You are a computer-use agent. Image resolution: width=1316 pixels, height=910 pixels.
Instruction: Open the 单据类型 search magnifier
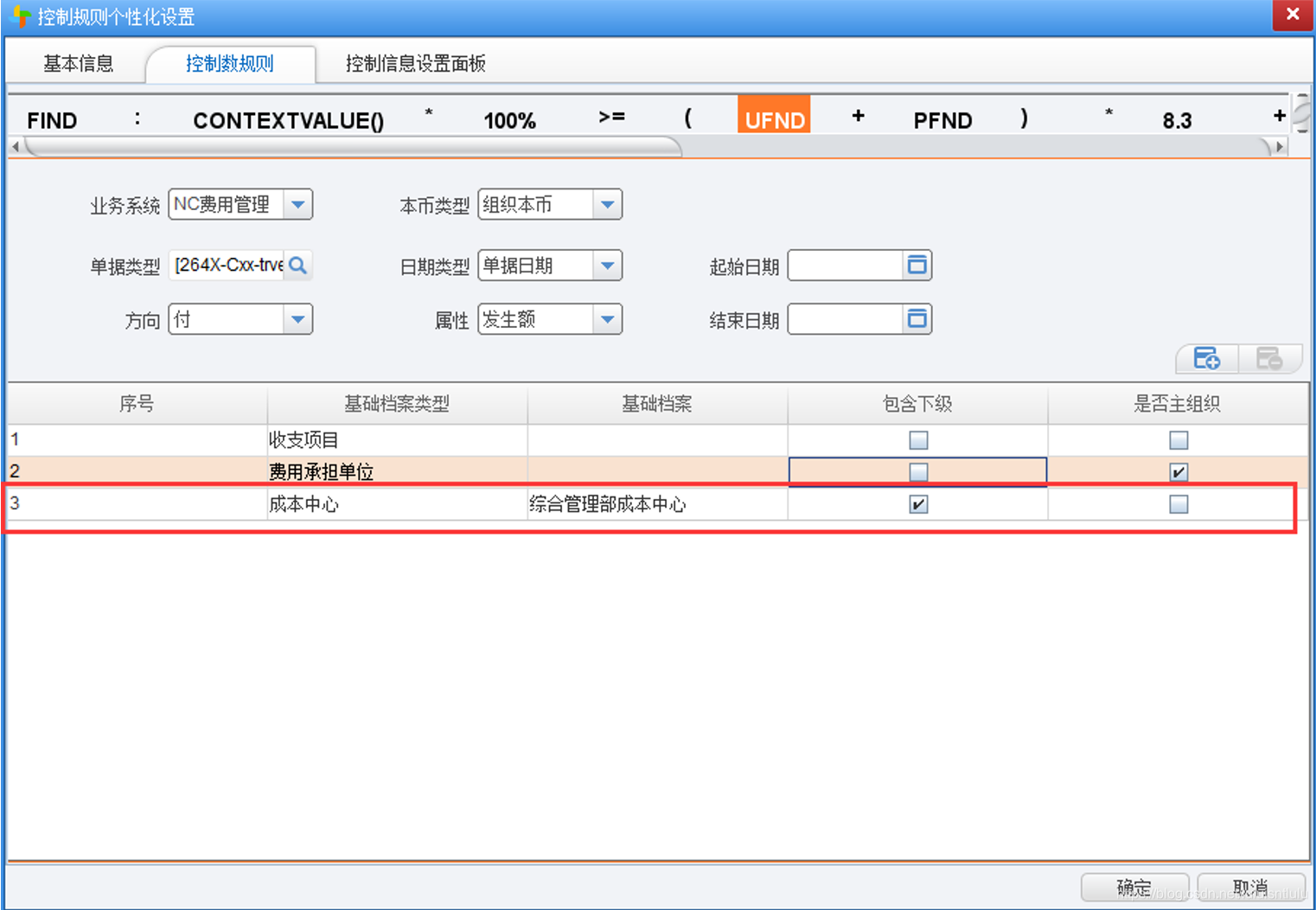tap(297, 265)
